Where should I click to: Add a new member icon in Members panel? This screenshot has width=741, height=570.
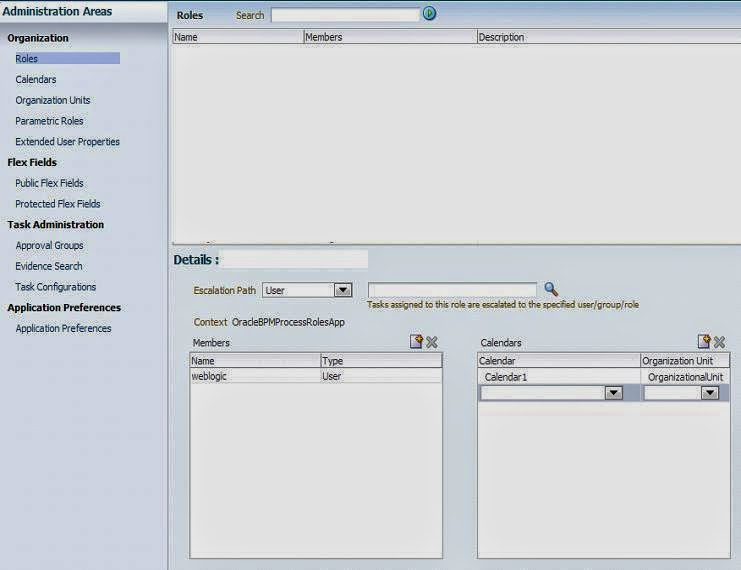coord(416,341)
